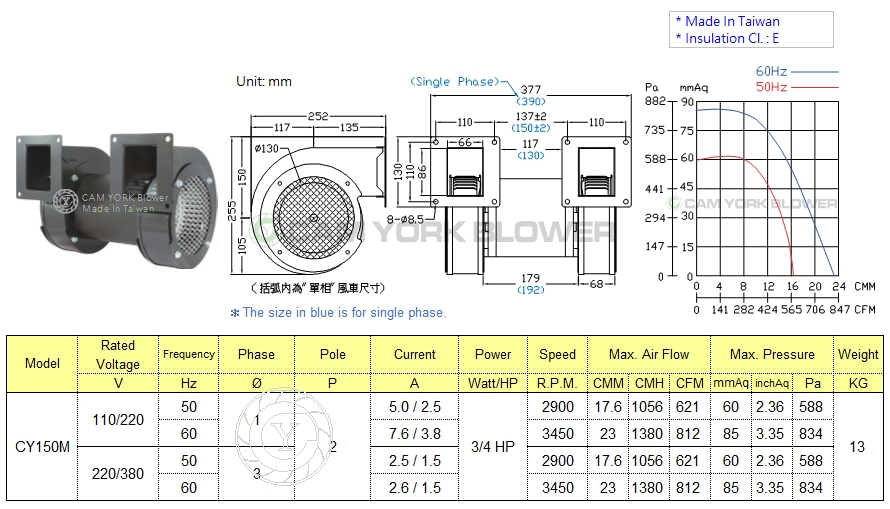Click the (390) single-phase width dimension
Image resolution: width=890 pixels, height=509 pixels.
(531, 101)
